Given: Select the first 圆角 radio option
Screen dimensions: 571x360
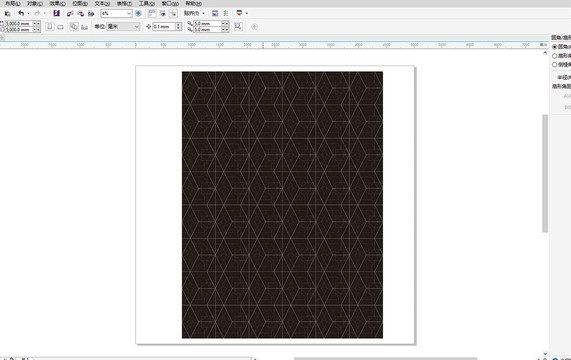Looking at the screenshot, I should click(x=555, y=47).
